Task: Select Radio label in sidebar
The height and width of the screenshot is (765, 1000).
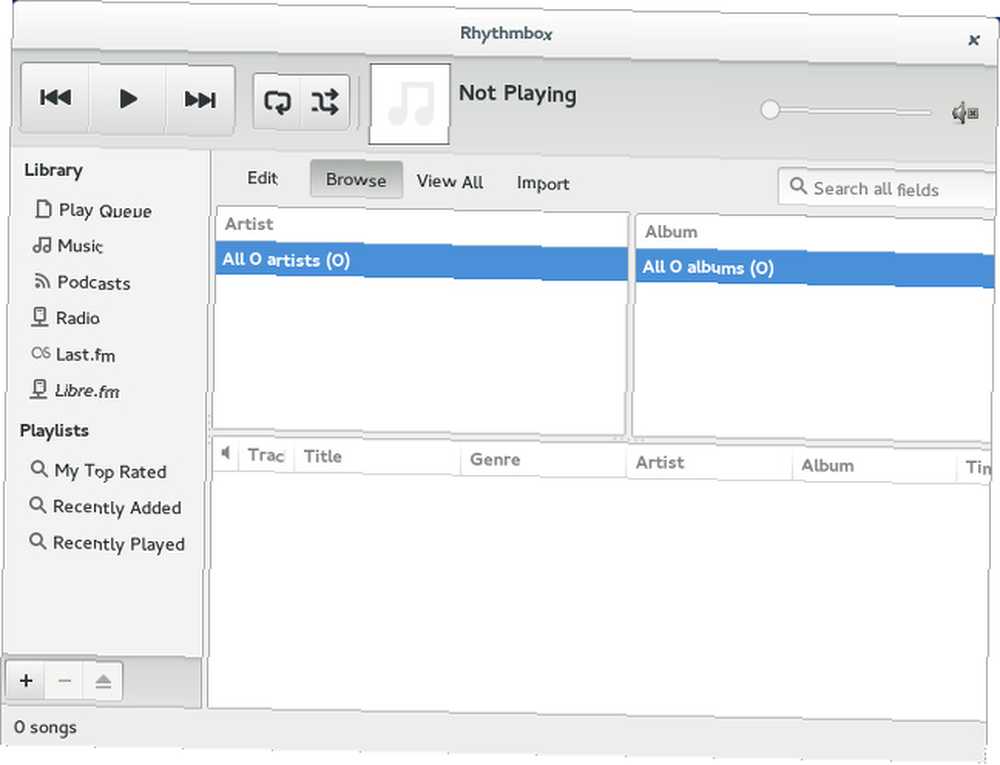Action: (x=78, y=317)
